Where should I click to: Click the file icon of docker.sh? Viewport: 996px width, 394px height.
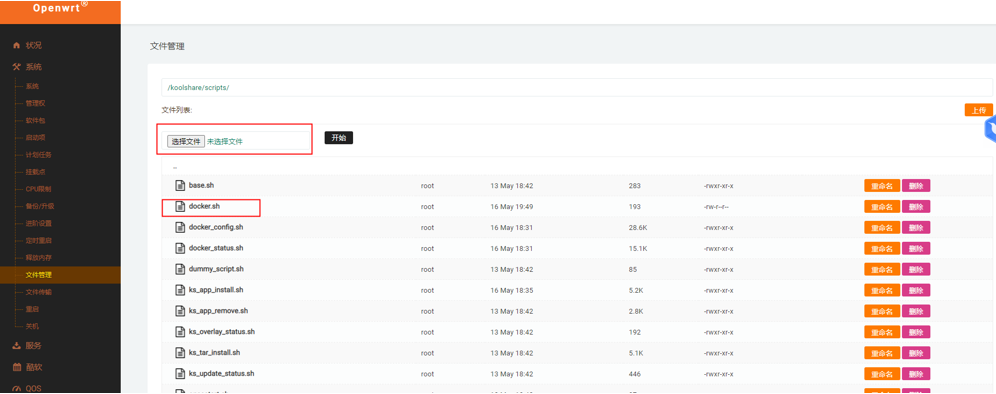click(x=180, y=207)
